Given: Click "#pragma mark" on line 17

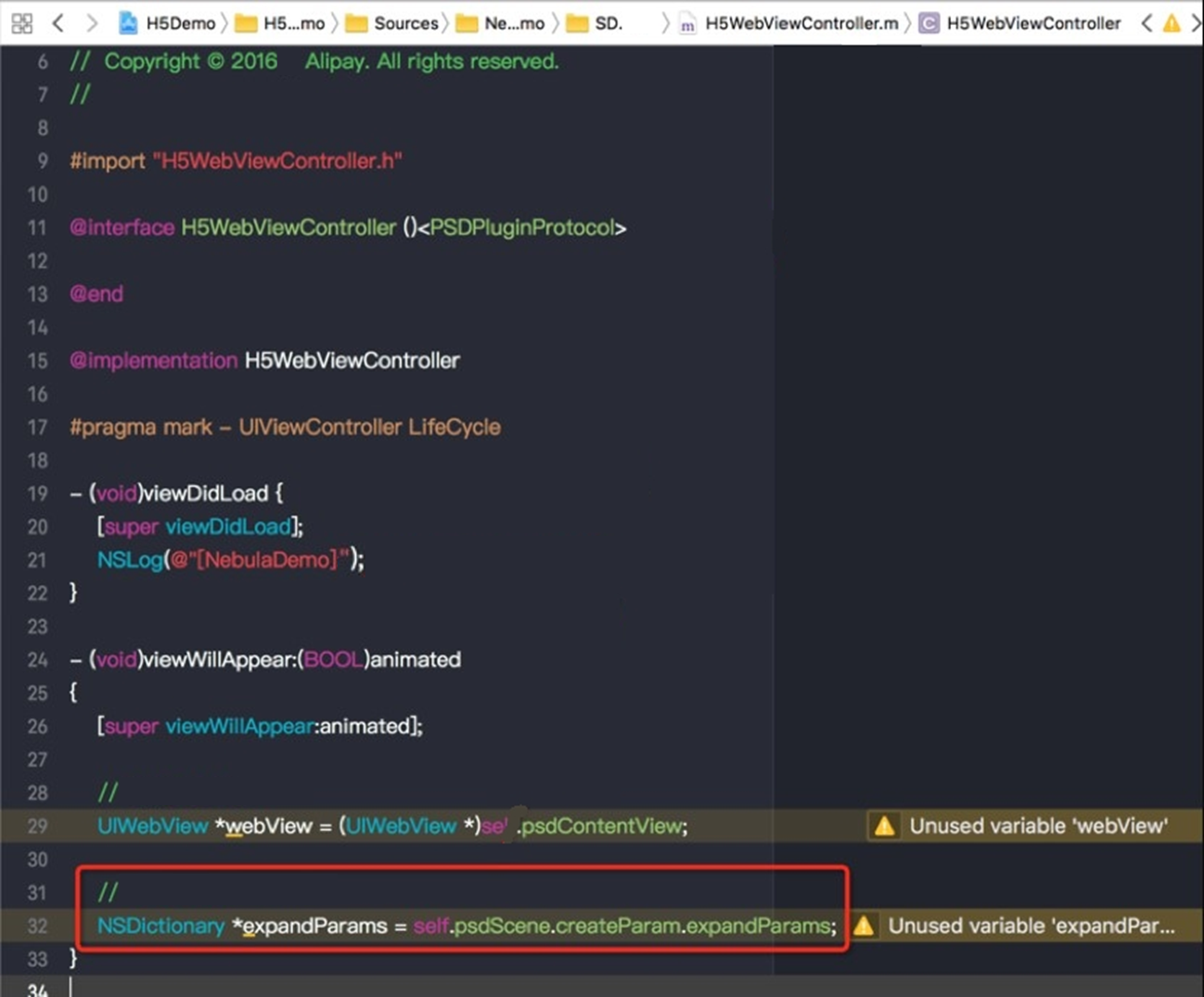Looking at the screenshot, I should [x=141, y=428].
